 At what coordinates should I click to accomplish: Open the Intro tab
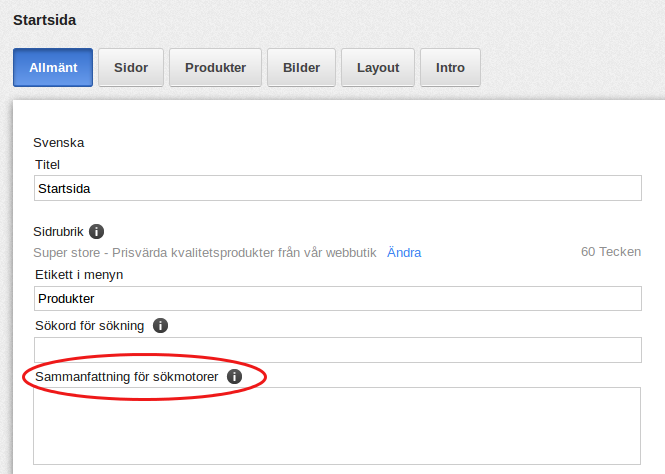tap(450, 67)
